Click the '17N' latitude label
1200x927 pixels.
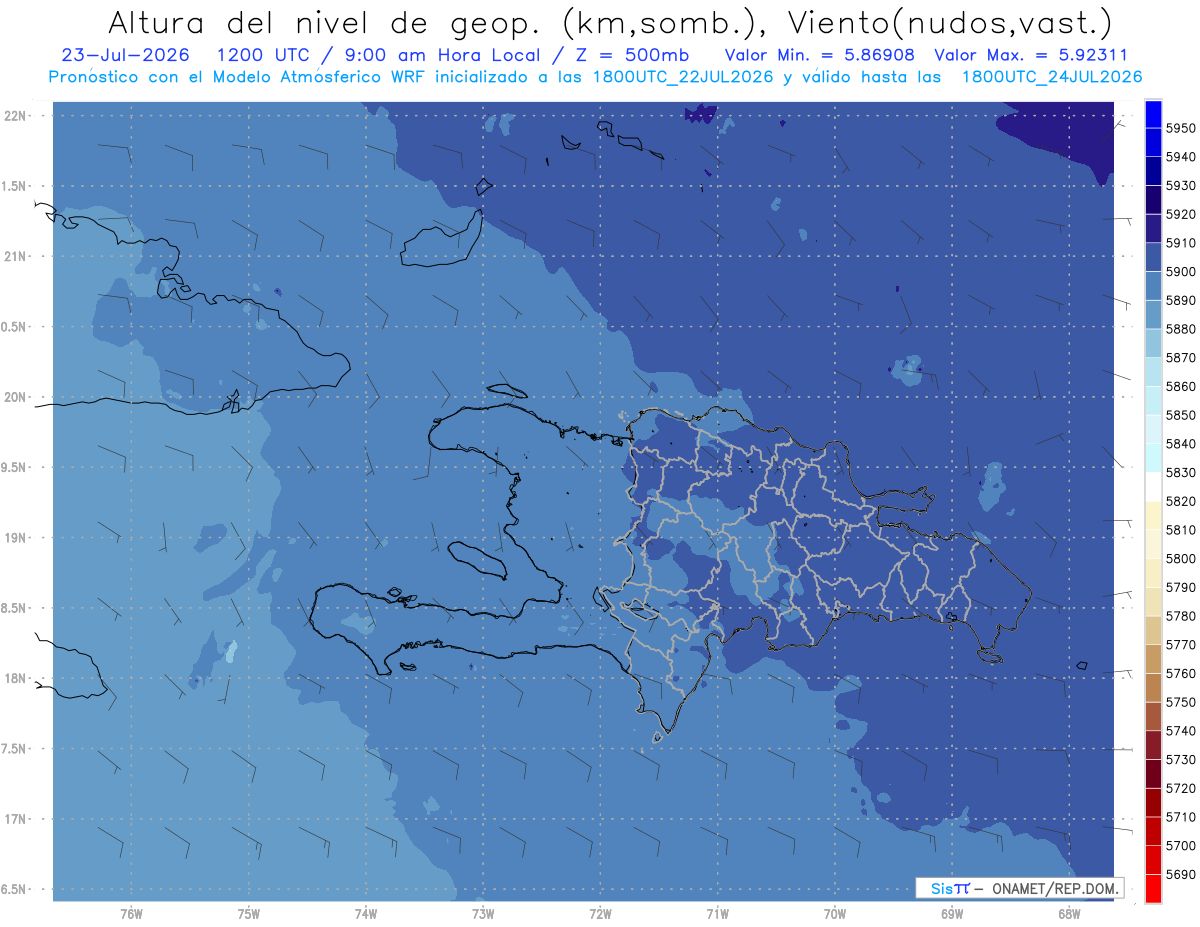[15, 819]
